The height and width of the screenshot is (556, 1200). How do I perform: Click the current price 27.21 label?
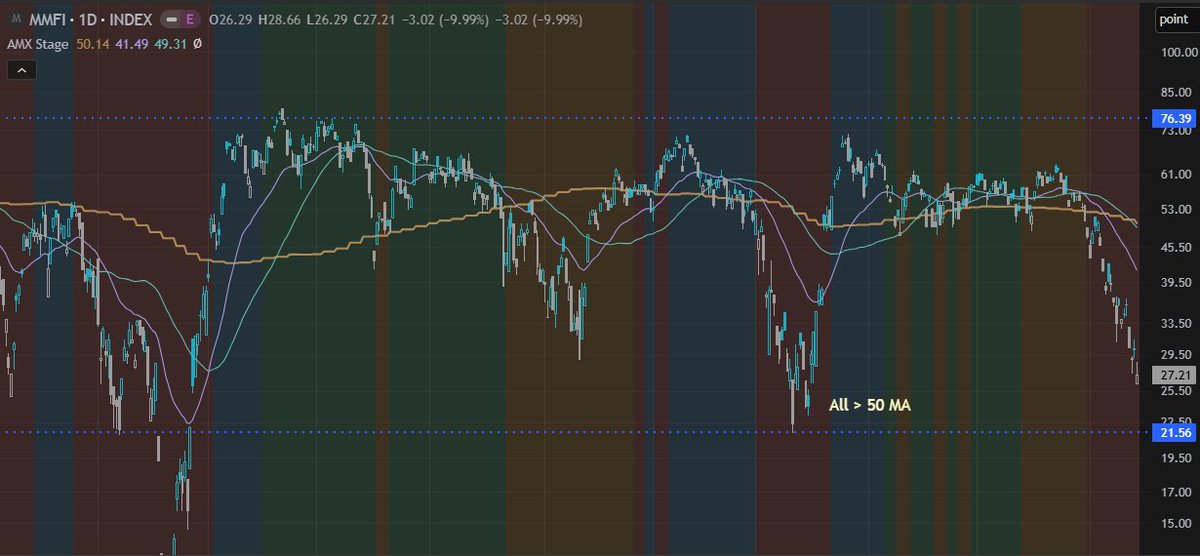click(1174, 375)
